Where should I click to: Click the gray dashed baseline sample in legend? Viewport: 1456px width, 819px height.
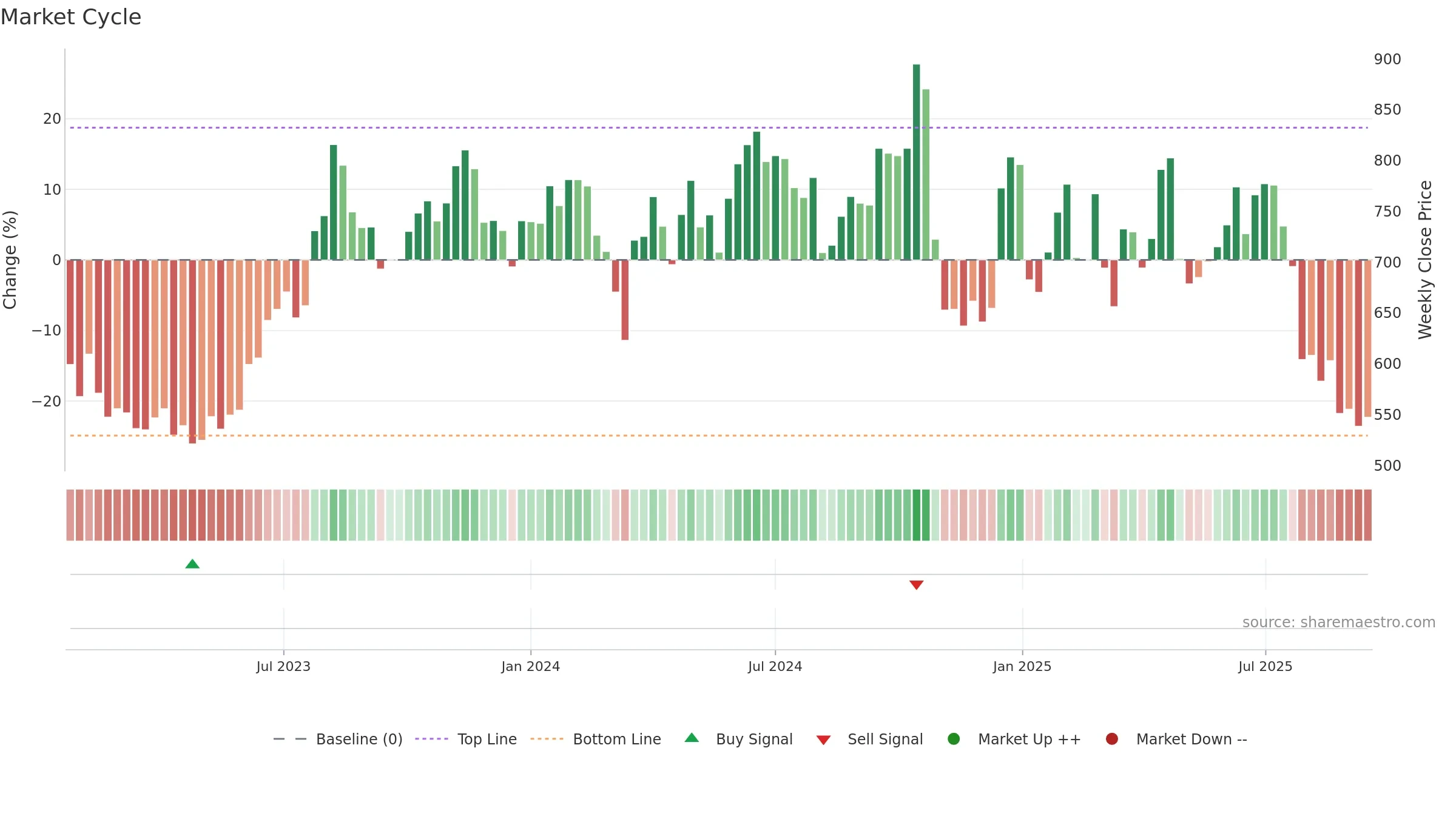coord(290,739)
